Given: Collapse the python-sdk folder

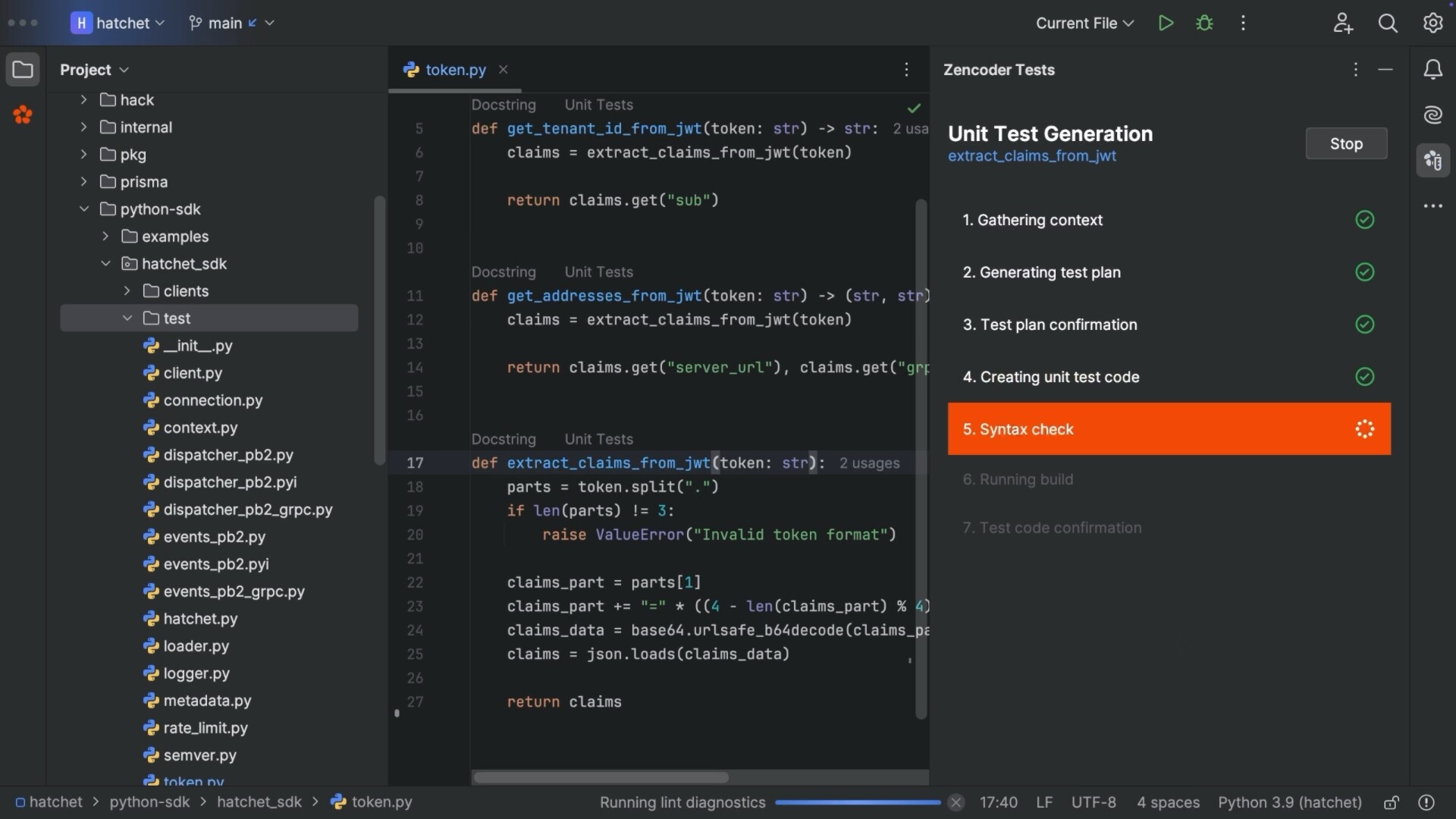Looking at the screenshot, I should click(84, 209).
